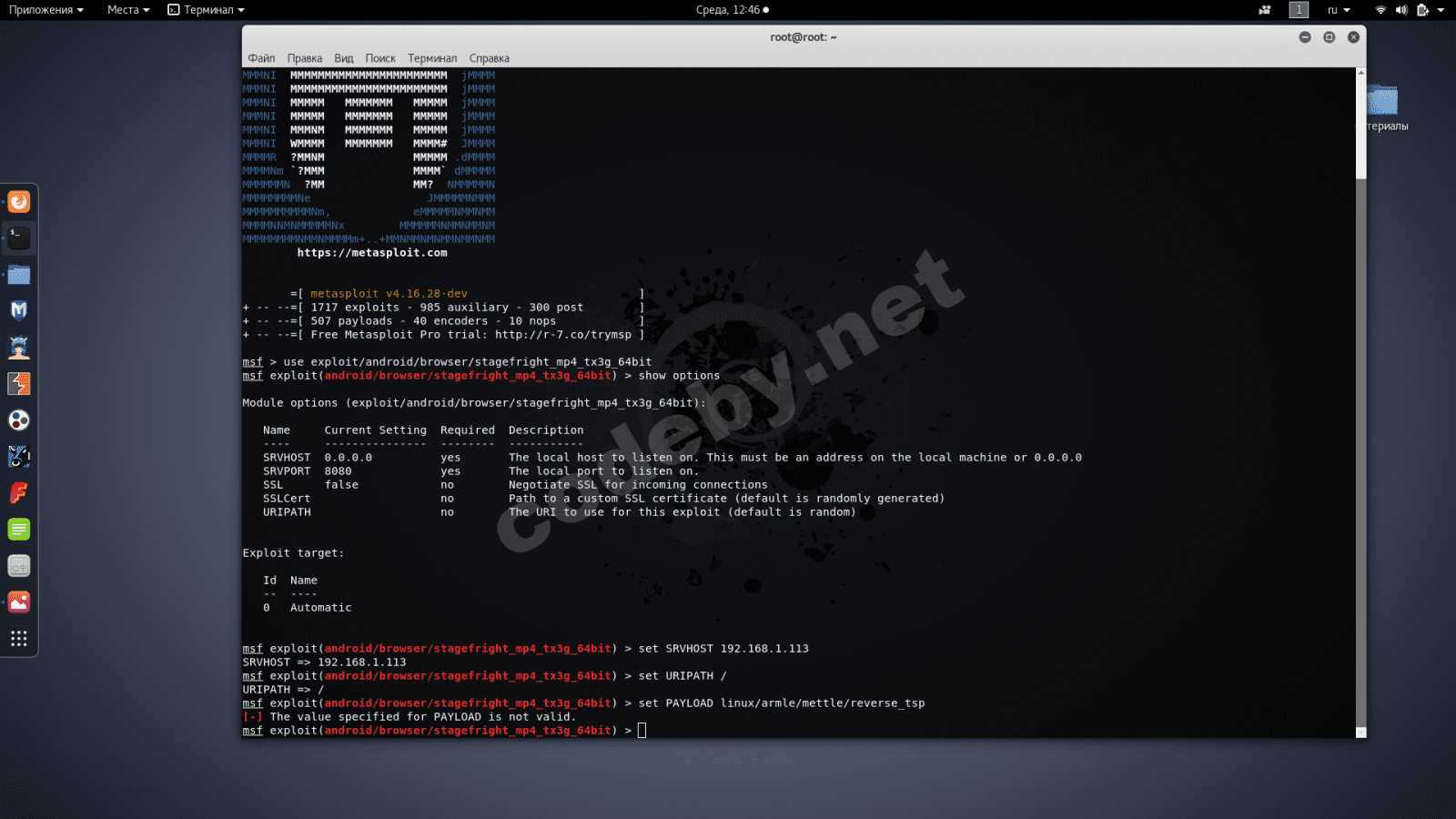Click the set PAYLOAD linux/armle/mettle/reverse_tsp command
This screenshot has width=1456, height=819.
(782, 703)
